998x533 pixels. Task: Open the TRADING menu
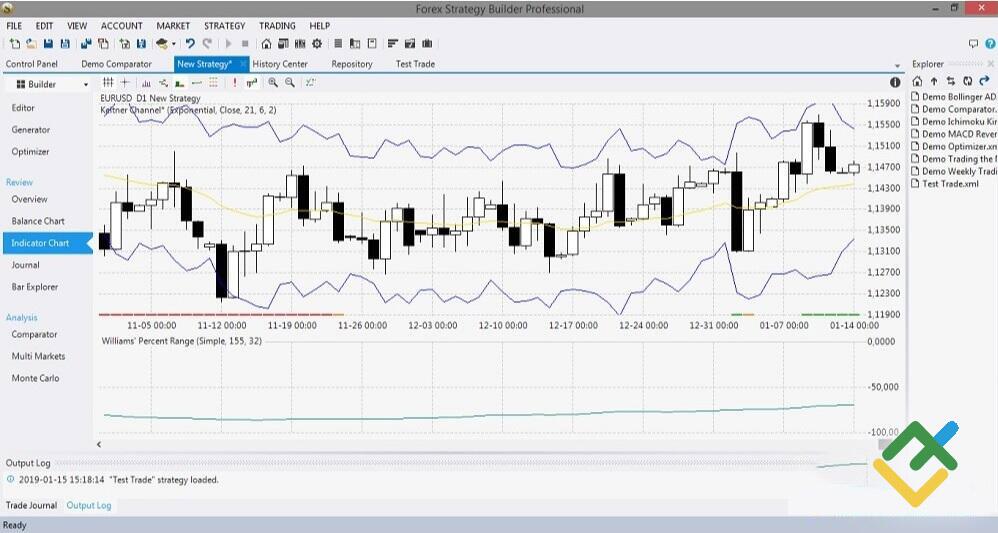tap(277, 26)
